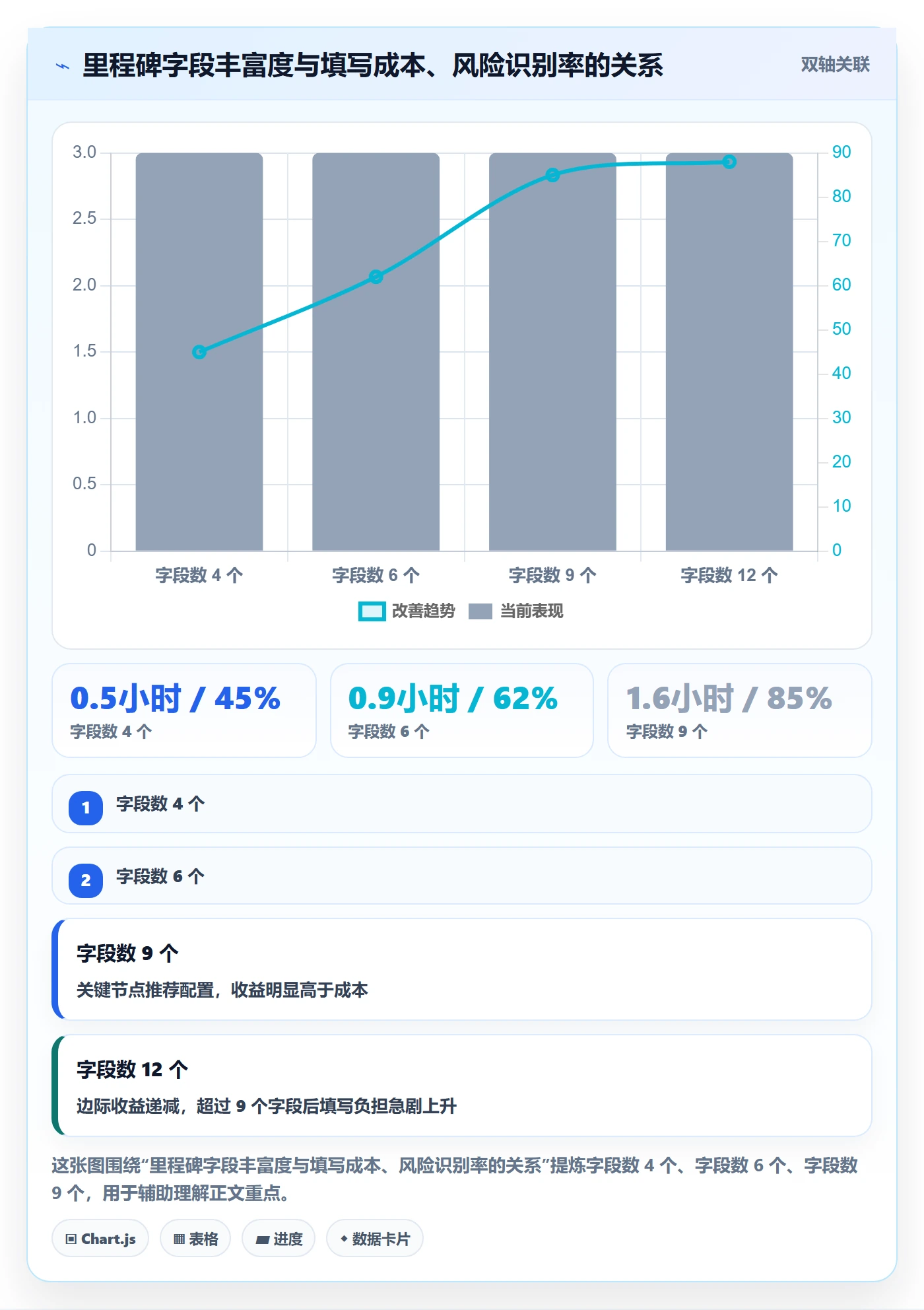
Task: Click the left axis value 3.0
Action: [x=84, y=152]
